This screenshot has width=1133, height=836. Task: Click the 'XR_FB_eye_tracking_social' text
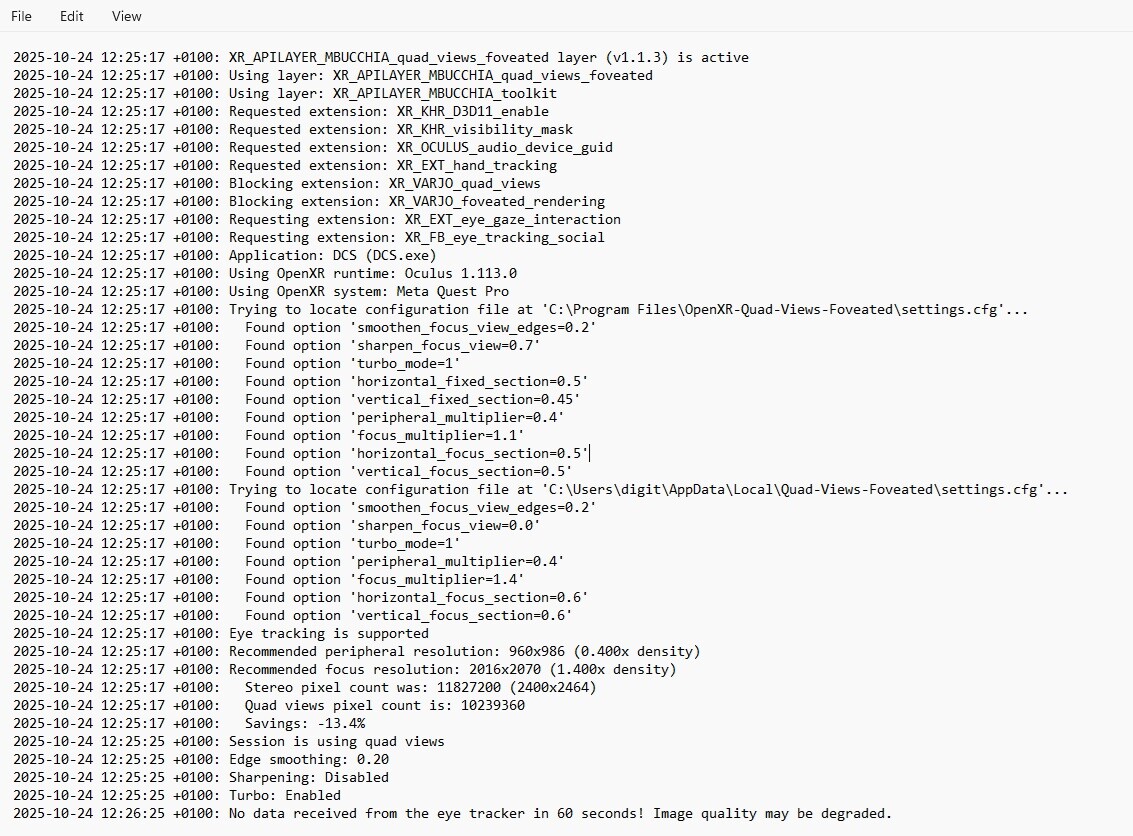(x=504, y=237)
